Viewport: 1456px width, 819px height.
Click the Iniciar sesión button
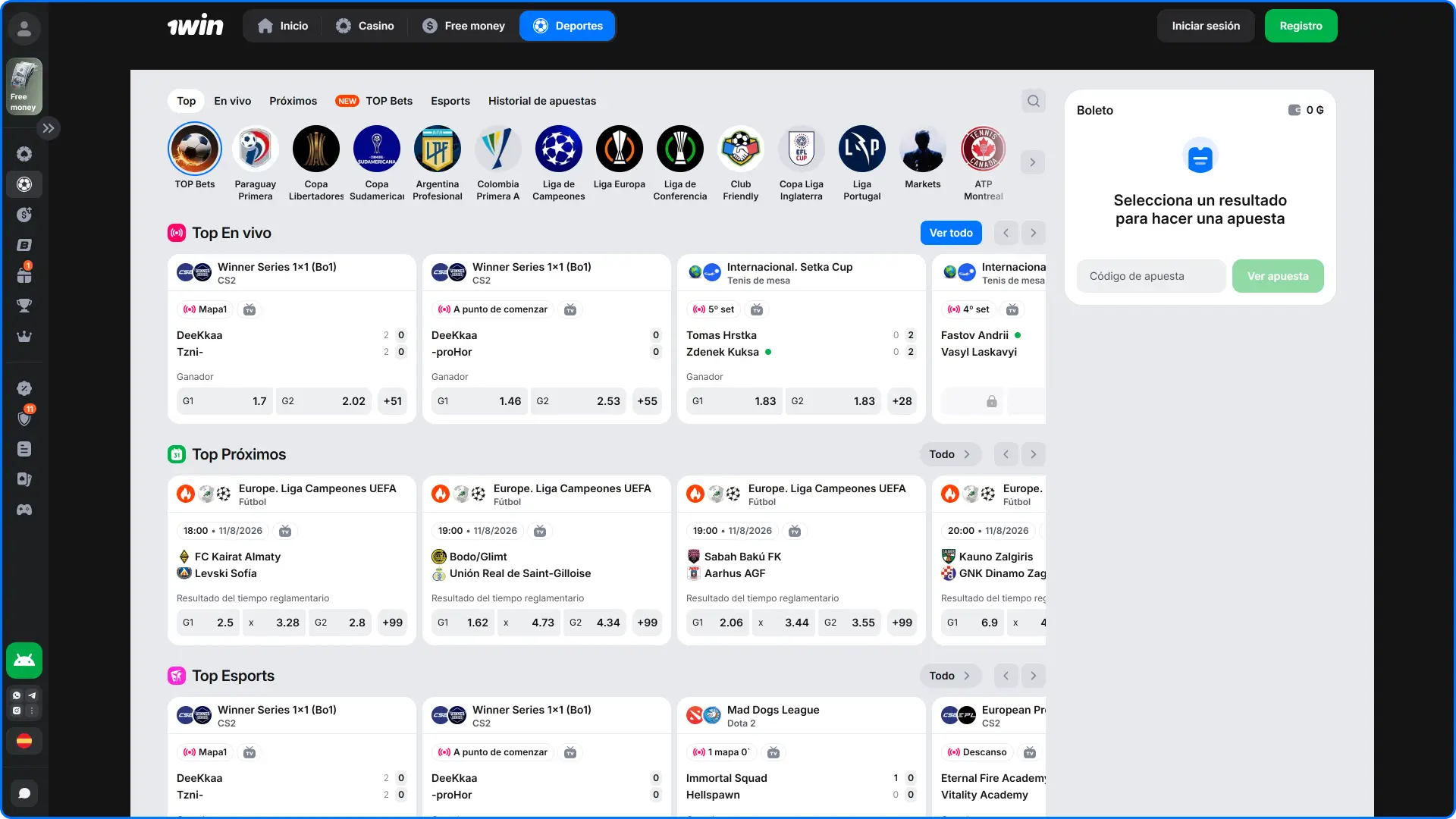1206,26
